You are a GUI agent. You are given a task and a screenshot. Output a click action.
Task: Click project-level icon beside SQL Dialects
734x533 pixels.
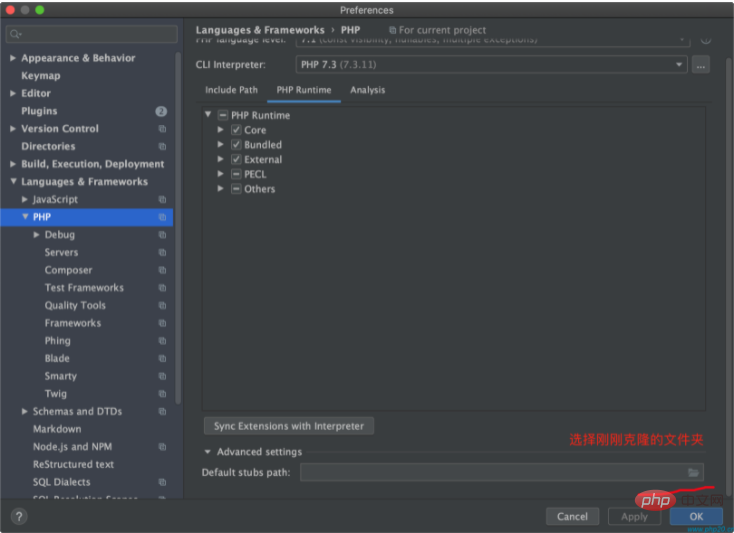coord(162,482)
